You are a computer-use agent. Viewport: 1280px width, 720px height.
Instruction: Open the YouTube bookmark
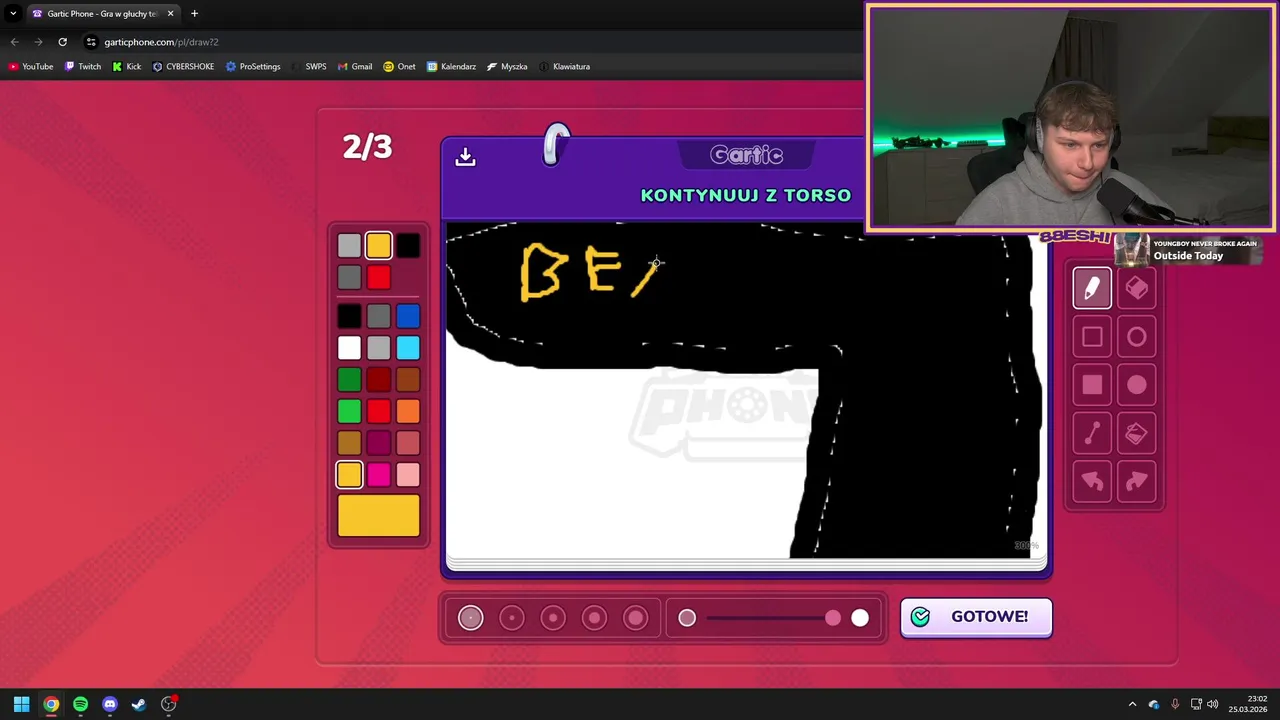click(31, 67)
